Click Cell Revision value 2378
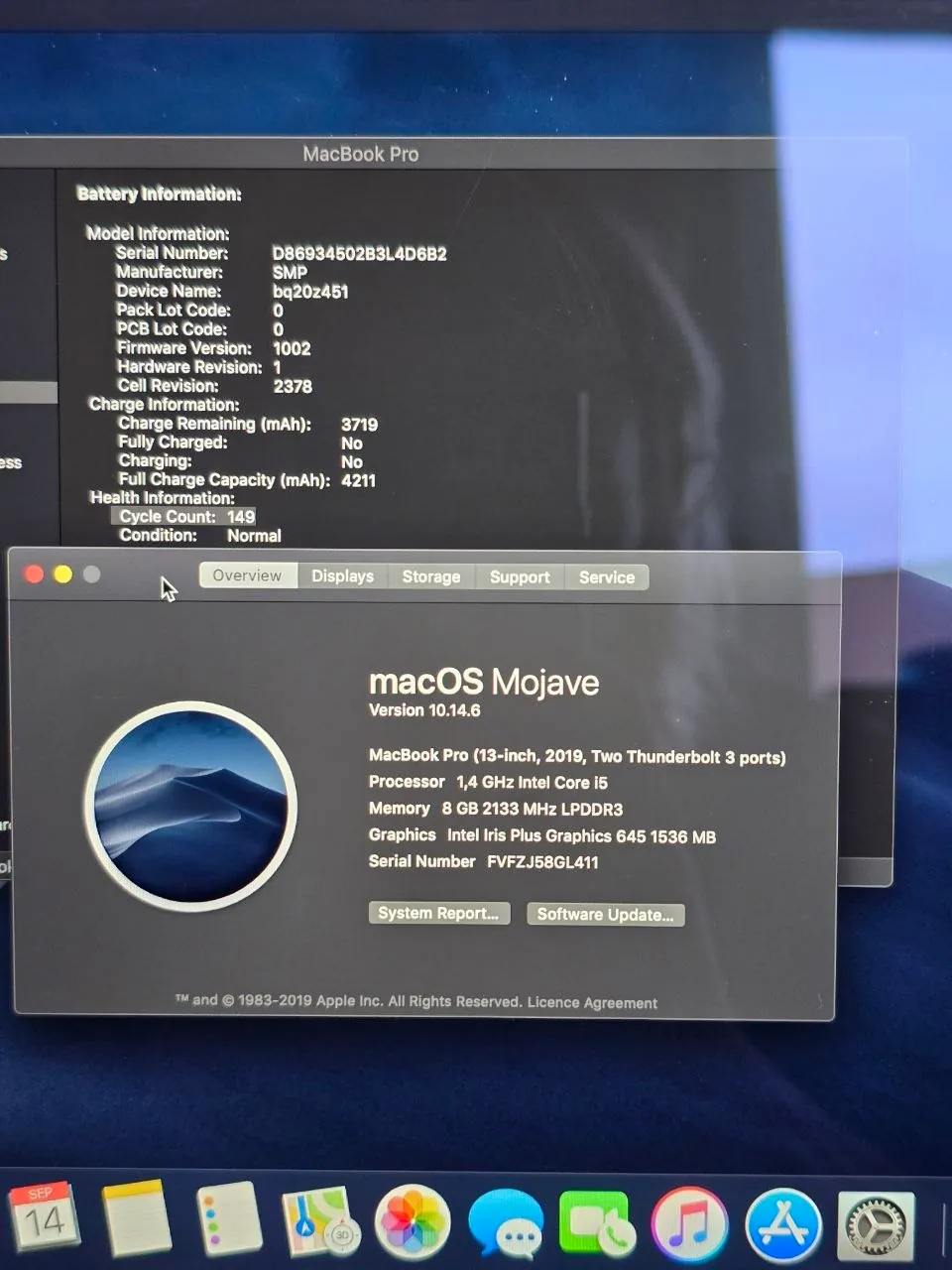 [293, 387]
